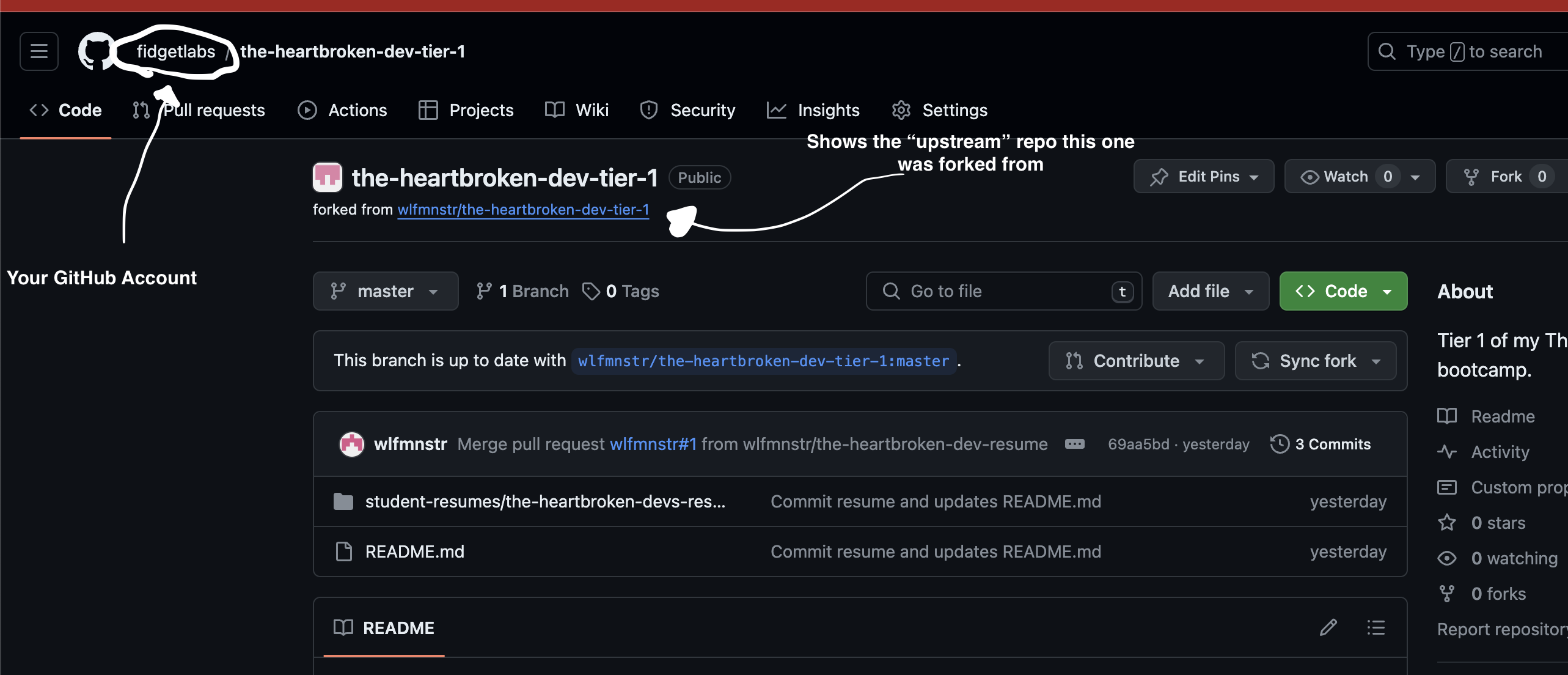Click the Activity pulse icon in About

pos(1447,452)
